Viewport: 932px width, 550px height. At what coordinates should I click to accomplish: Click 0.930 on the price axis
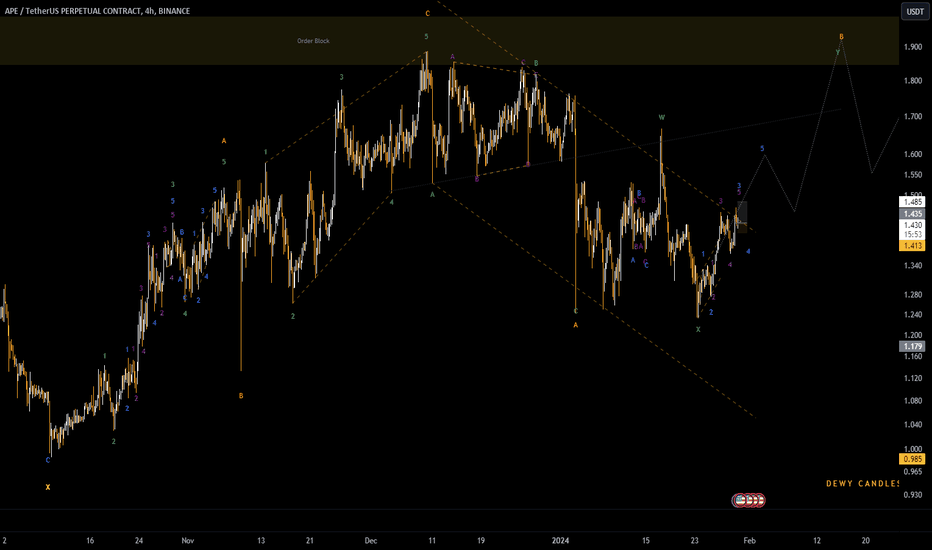click(x=912, y=495)
